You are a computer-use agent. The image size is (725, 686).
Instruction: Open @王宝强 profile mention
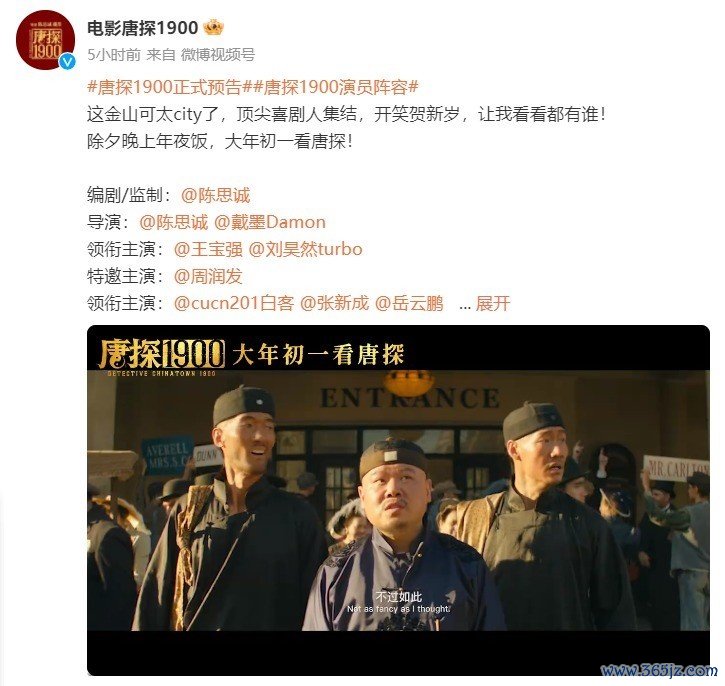coord(208,250)
